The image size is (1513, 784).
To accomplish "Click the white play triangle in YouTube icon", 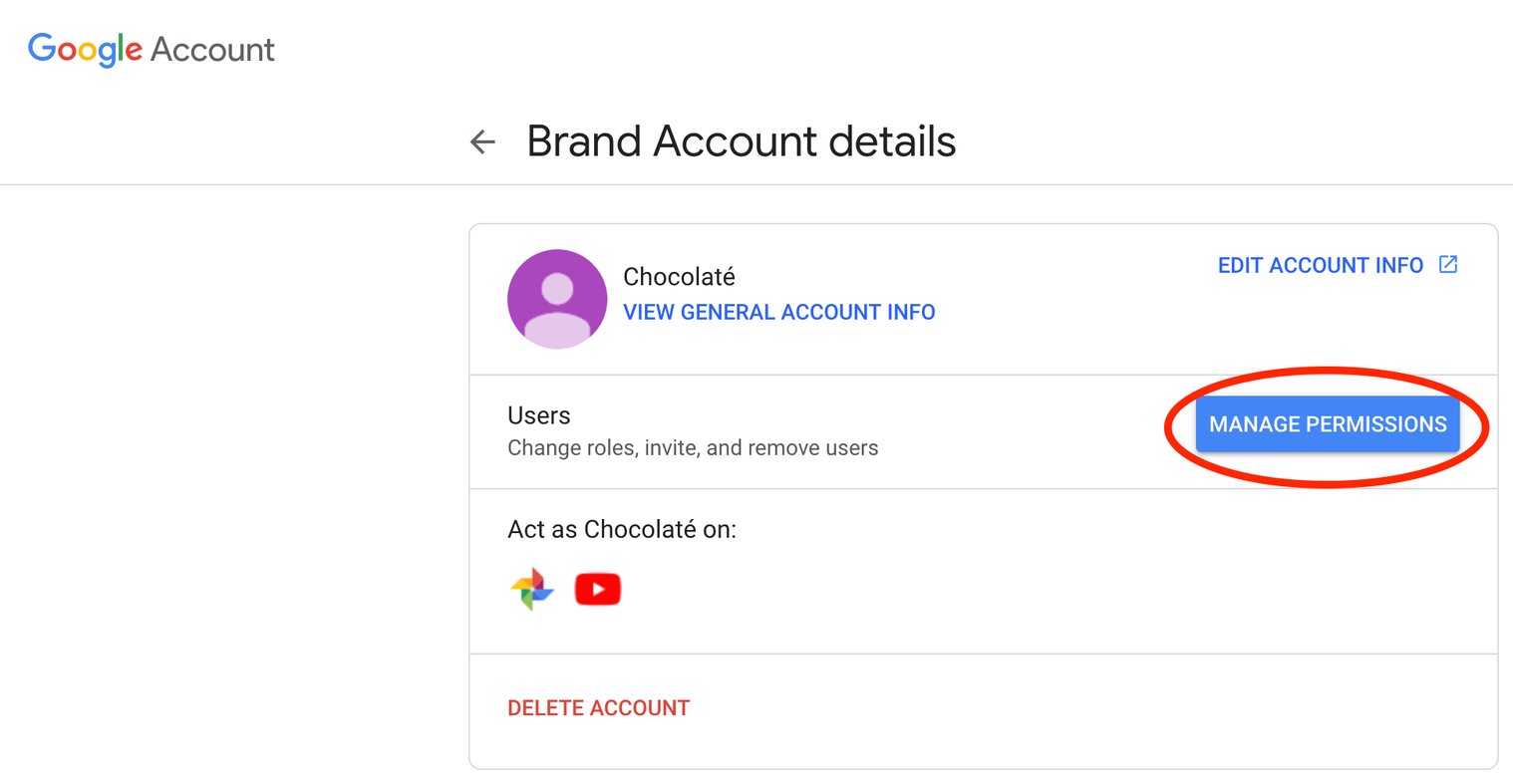I will 598,590.
